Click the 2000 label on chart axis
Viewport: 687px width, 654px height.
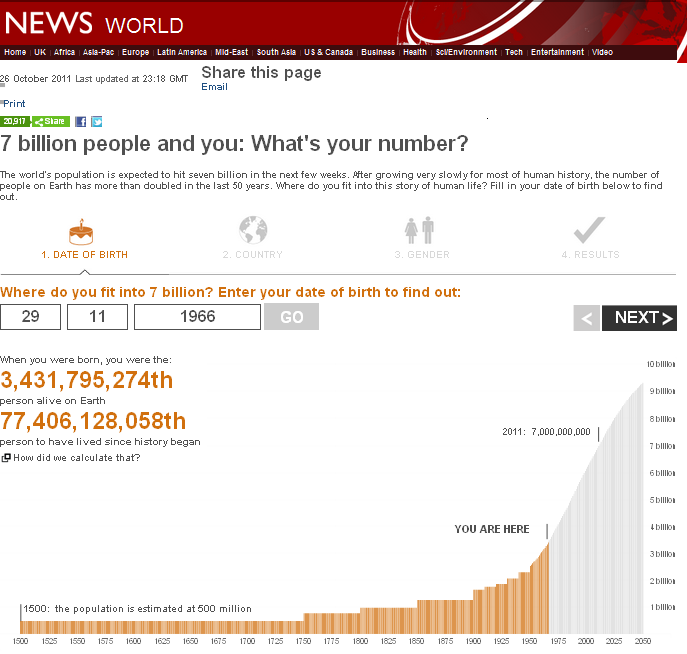tap(586, 641)
